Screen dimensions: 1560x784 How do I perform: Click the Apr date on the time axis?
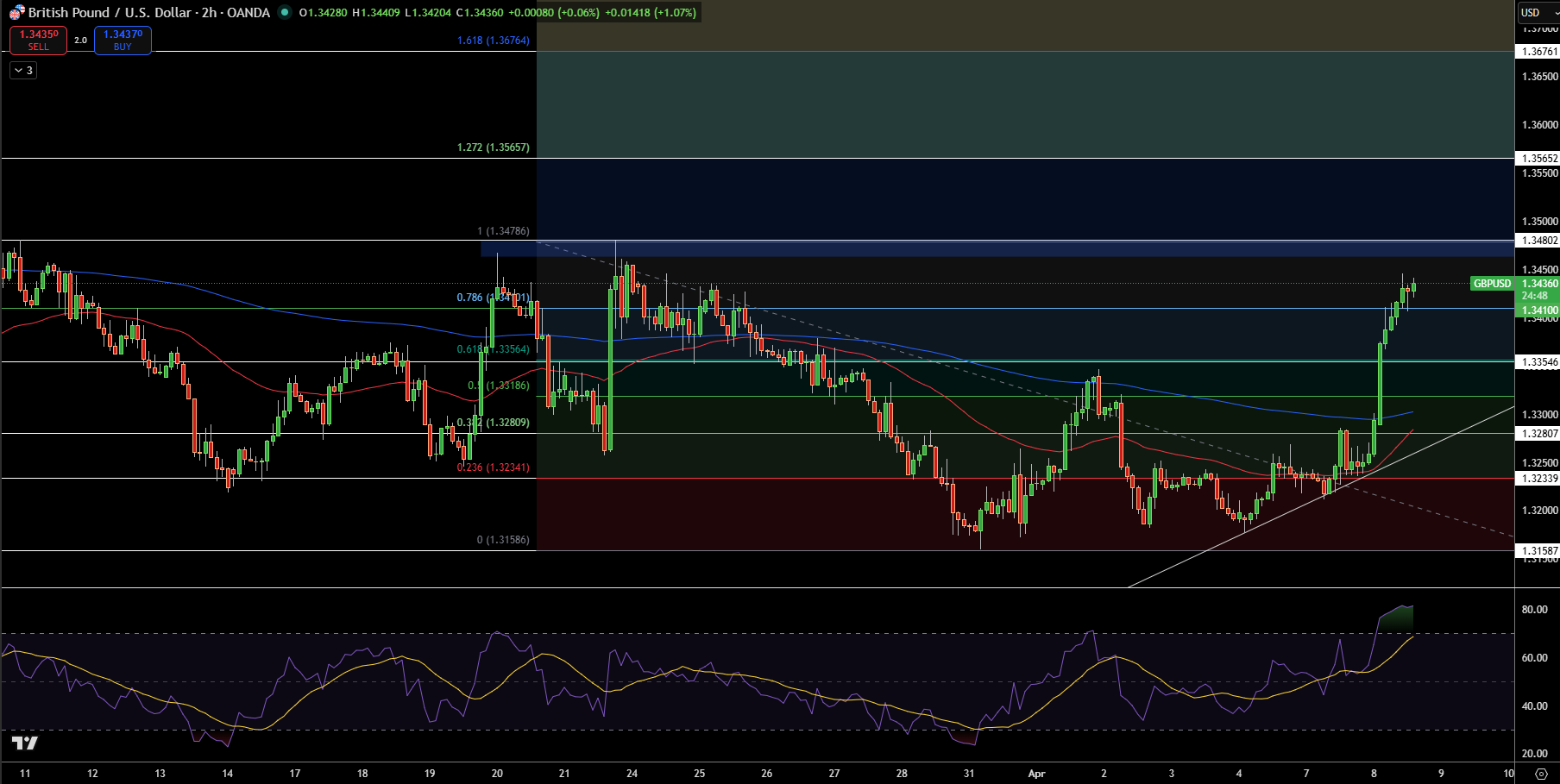(1036, 774)
